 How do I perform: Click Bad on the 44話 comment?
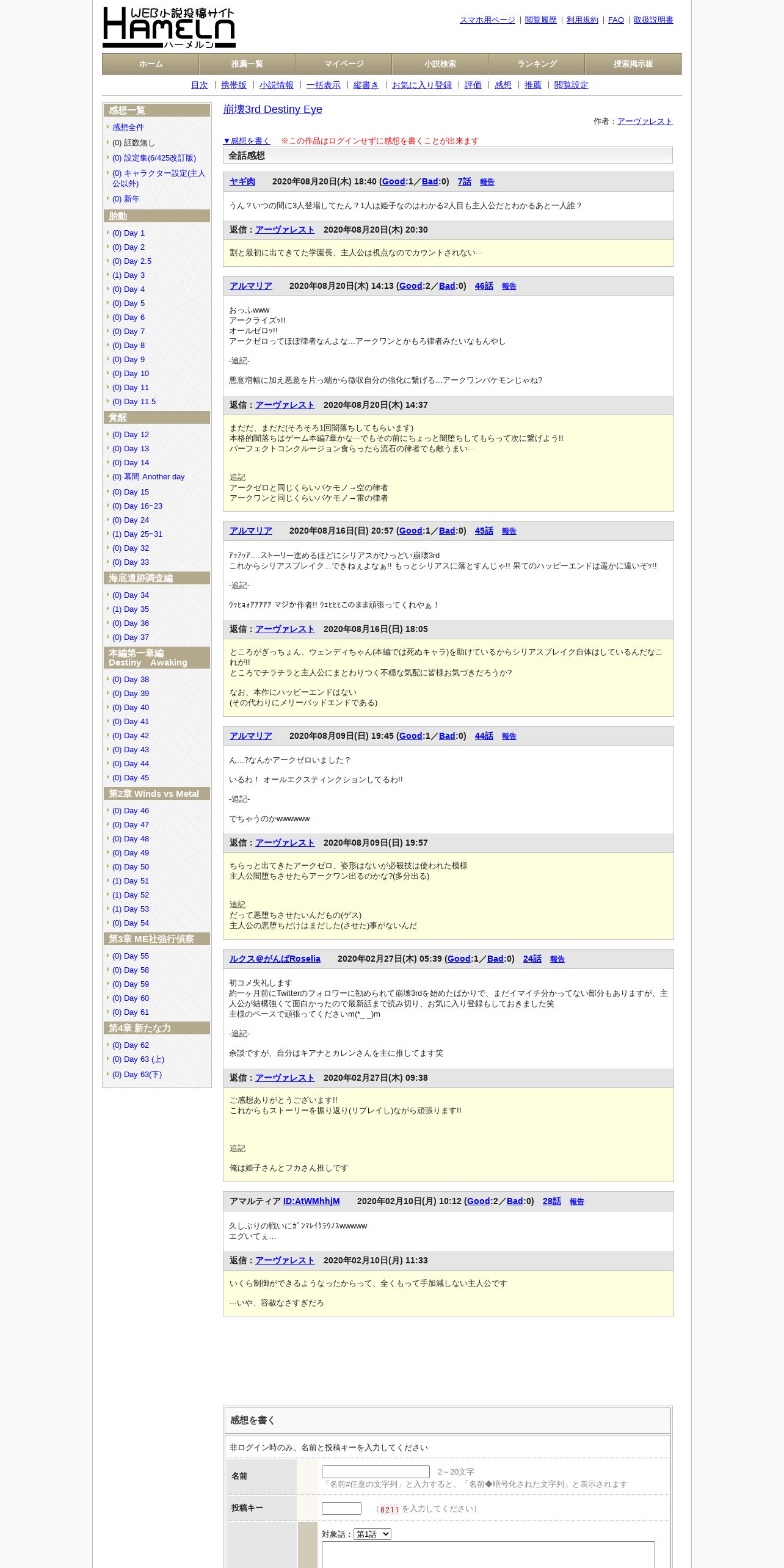(447, 736)
